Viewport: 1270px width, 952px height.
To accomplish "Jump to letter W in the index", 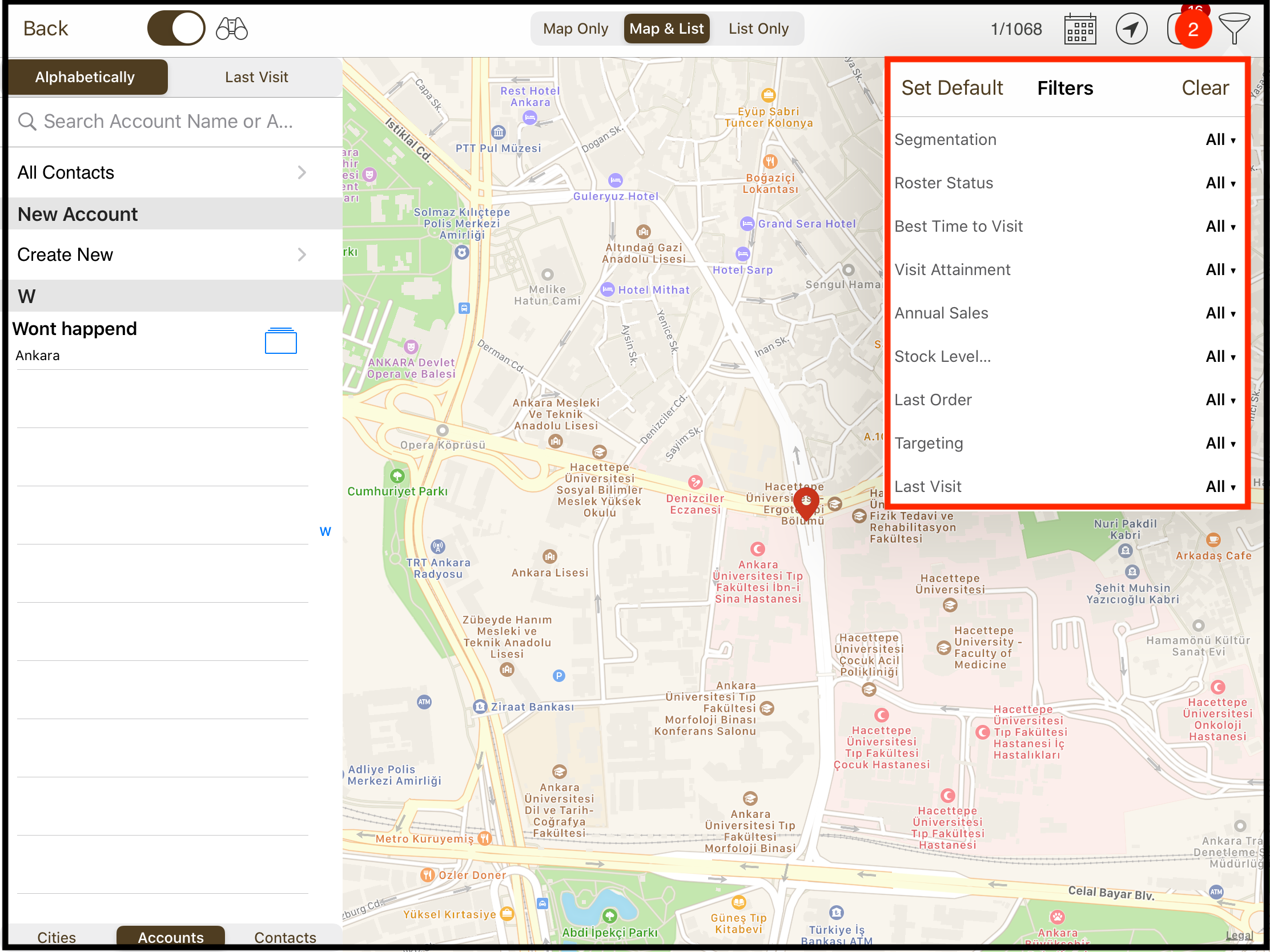I will [325, 531].
